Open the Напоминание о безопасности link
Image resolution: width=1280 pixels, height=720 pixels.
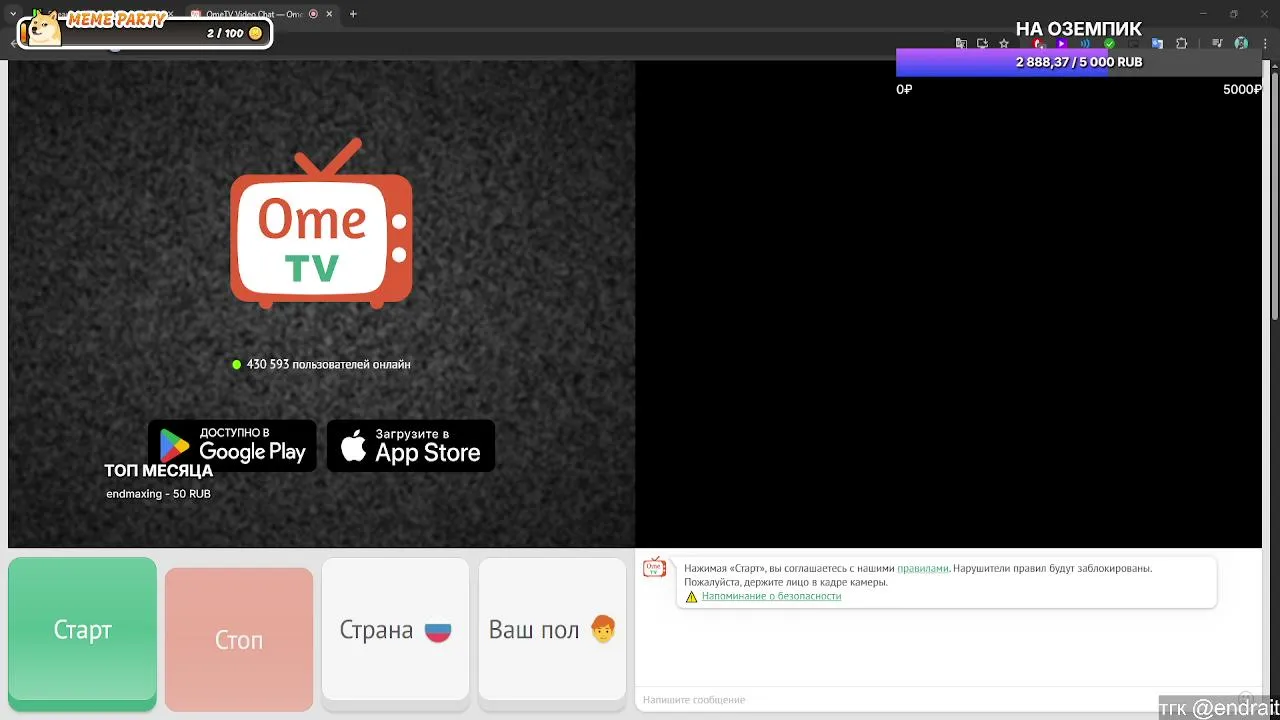click(x=771, y=596)
